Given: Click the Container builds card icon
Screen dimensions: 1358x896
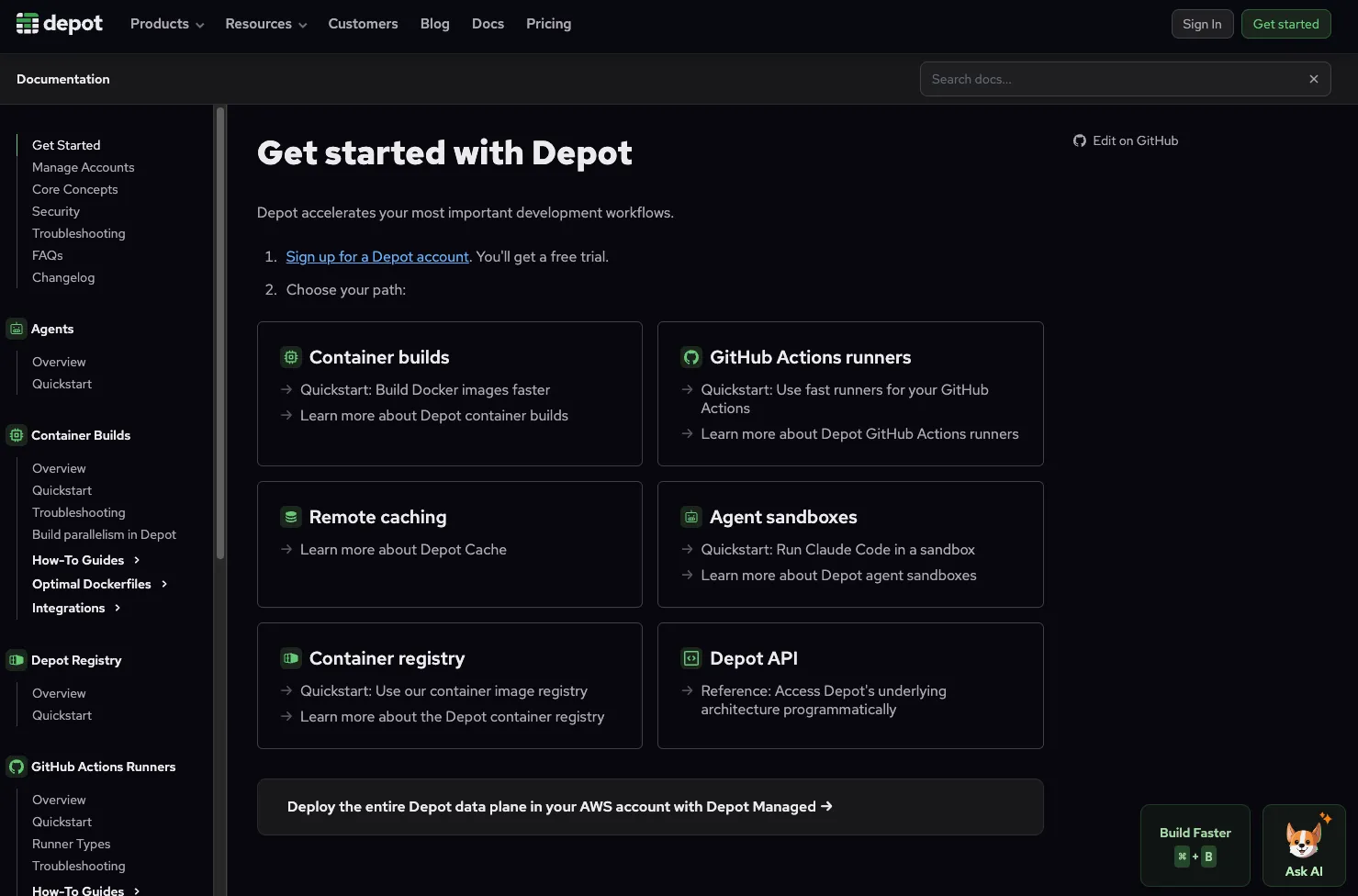Looking at the screenshot, I should [x=291, y=357].
